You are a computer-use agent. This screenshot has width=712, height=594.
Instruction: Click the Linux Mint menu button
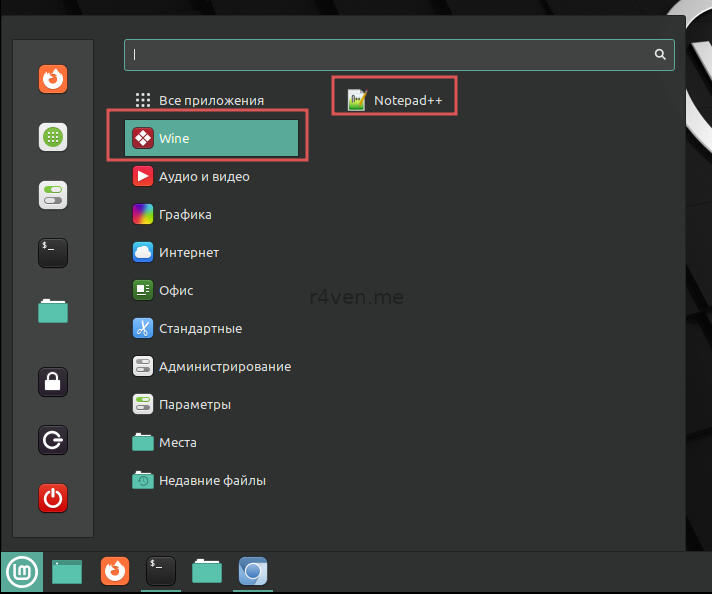click(21, 572)
